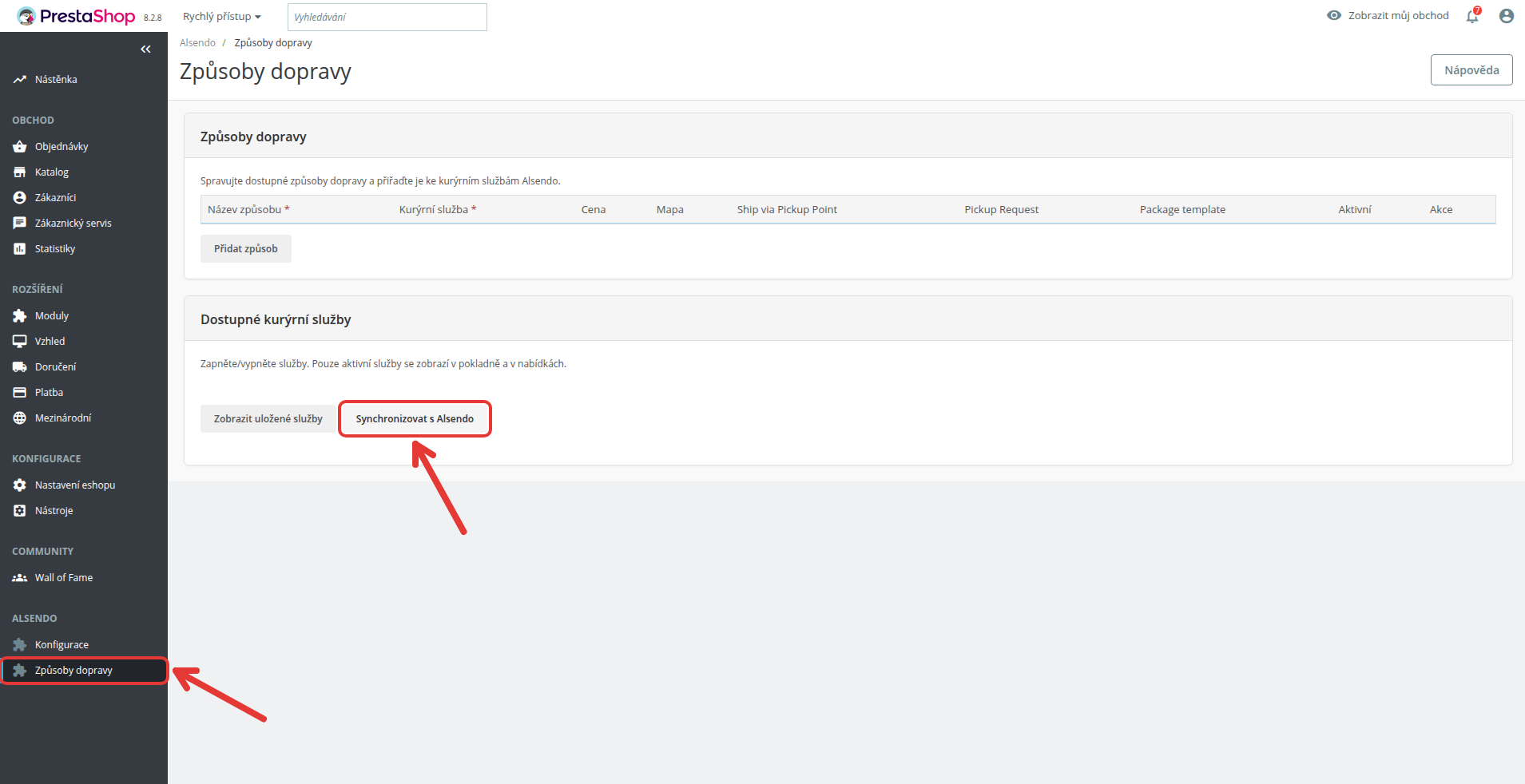This screenshot has width=1525, height=784.
Task: Click Pickup Request column header
Action: (x=1002, y=210)
